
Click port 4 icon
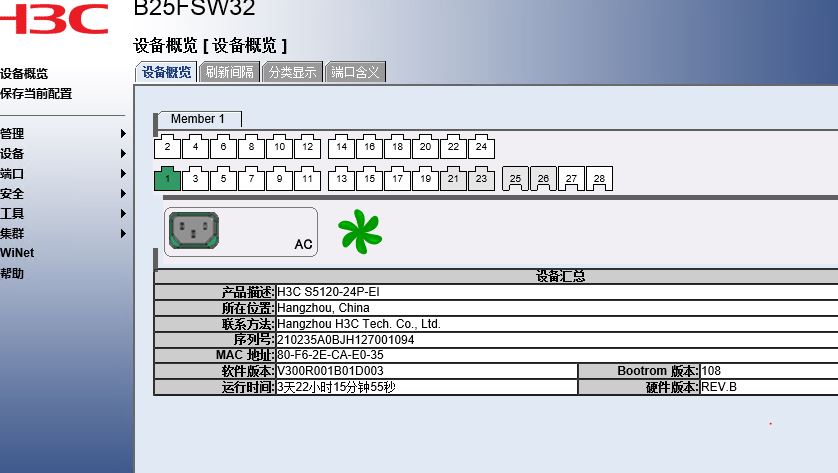pos(195,147)
